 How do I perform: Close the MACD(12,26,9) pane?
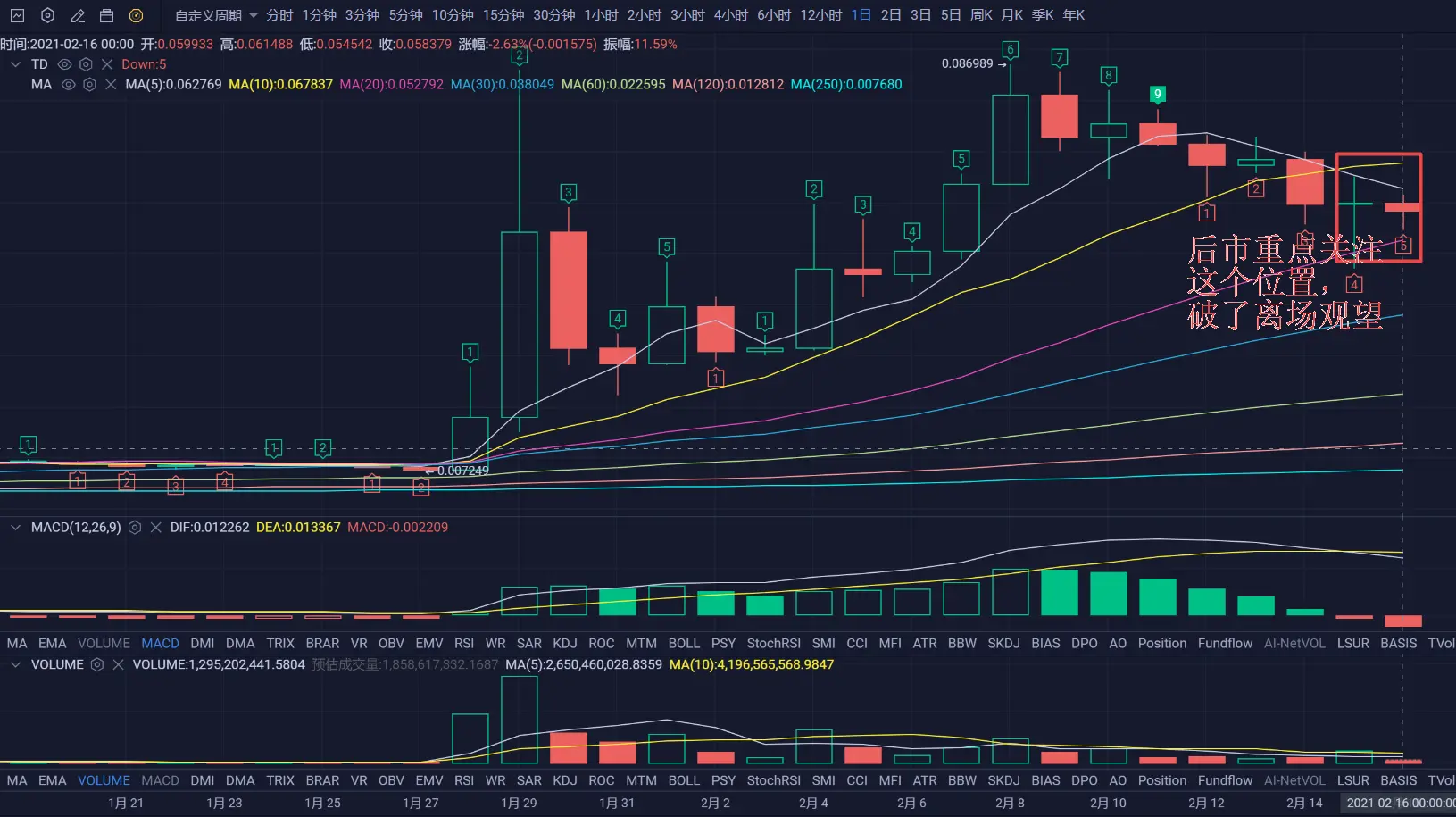coord(156,528)
